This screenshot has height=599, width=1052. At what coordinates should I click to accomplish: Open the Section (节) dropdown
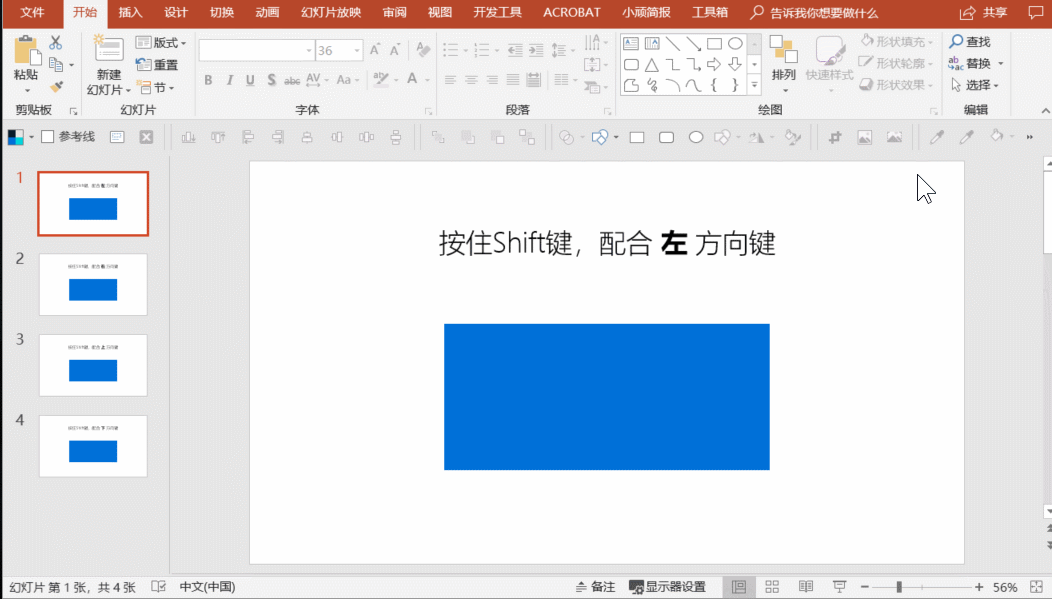[x=156, y=87]
